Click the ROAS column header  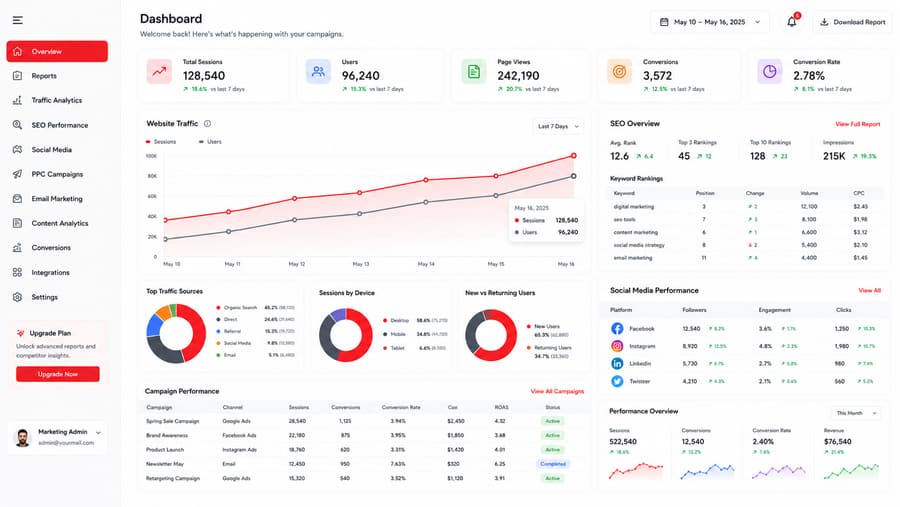coord(501,407)
